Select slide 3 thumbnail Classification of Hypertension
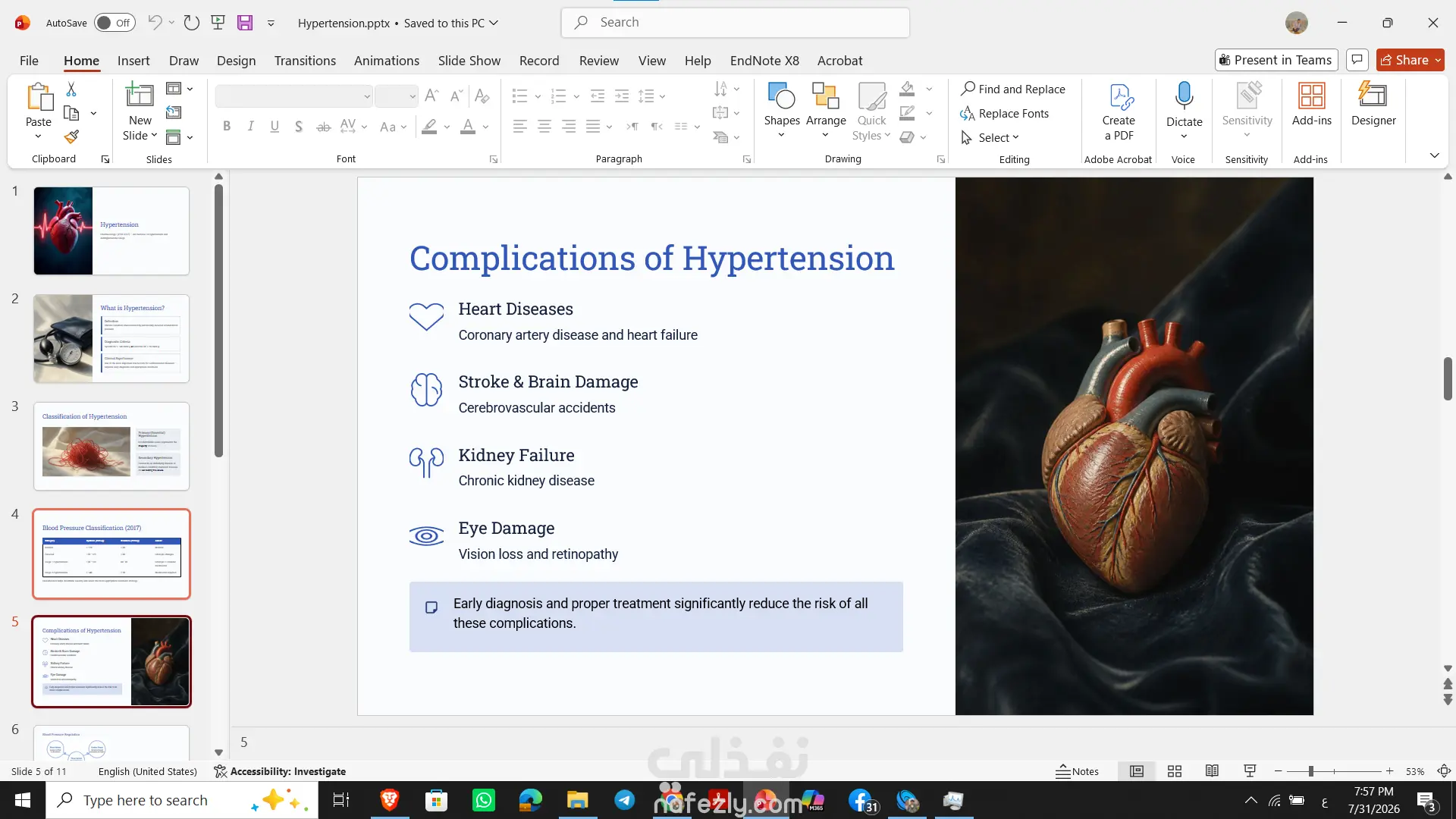The height and width of the screenshot is (819, 1456). coord(111,446)
